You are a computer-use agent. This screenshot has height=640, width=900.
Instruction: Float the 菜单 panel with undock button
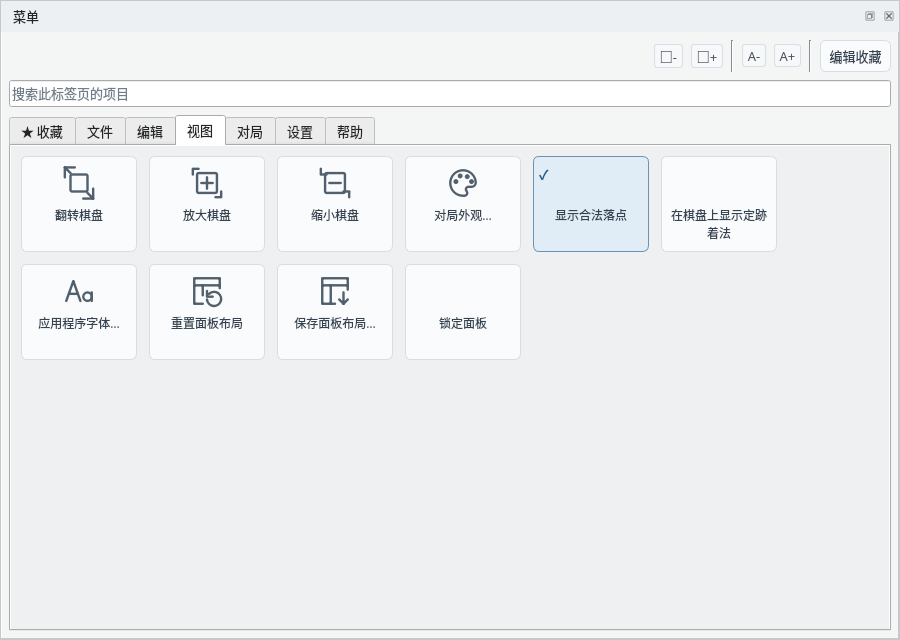[x=870, y=16]
